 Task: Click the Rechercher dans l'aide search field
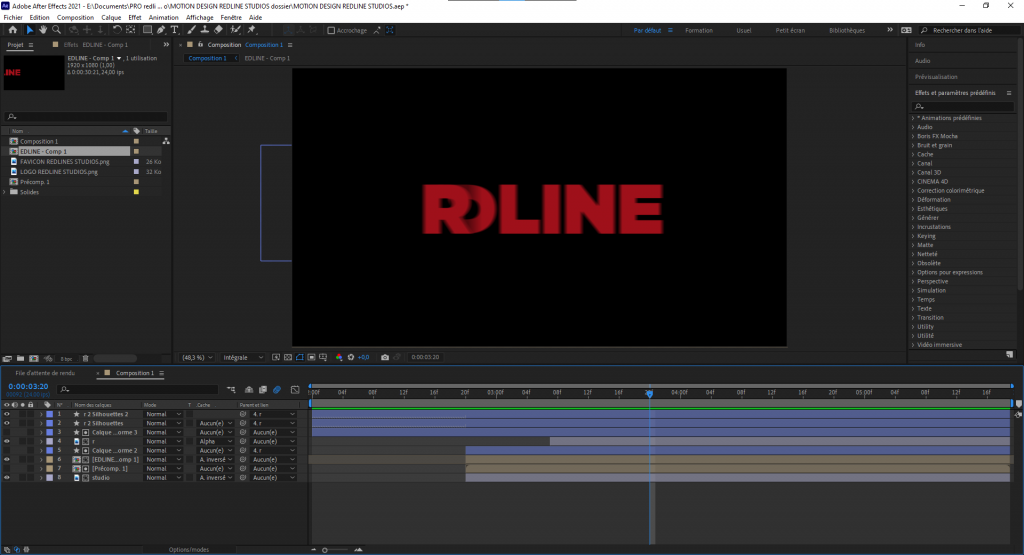tap(969, 31)
